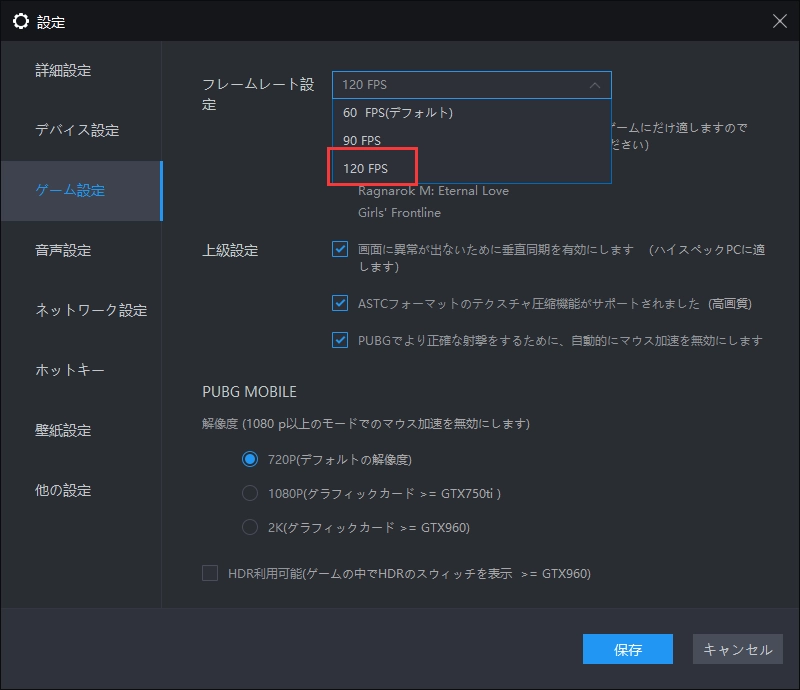
Task: Choose the 90 FPS option
Action: 471,140
